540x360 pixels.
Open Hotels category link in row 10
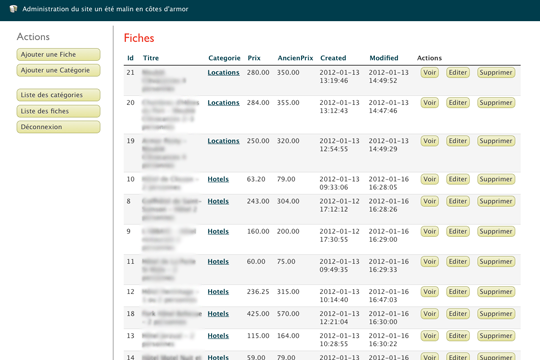[218, 179]
